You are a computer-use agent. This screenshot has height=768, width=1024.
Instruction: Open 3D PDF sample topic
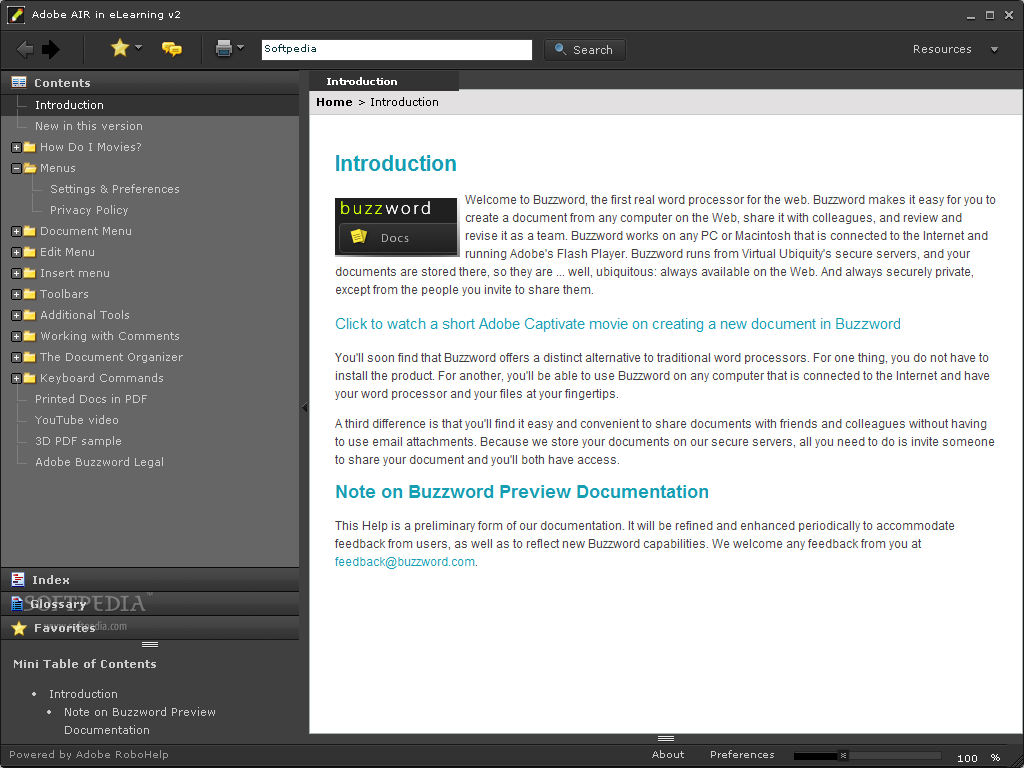pos(78,441)
